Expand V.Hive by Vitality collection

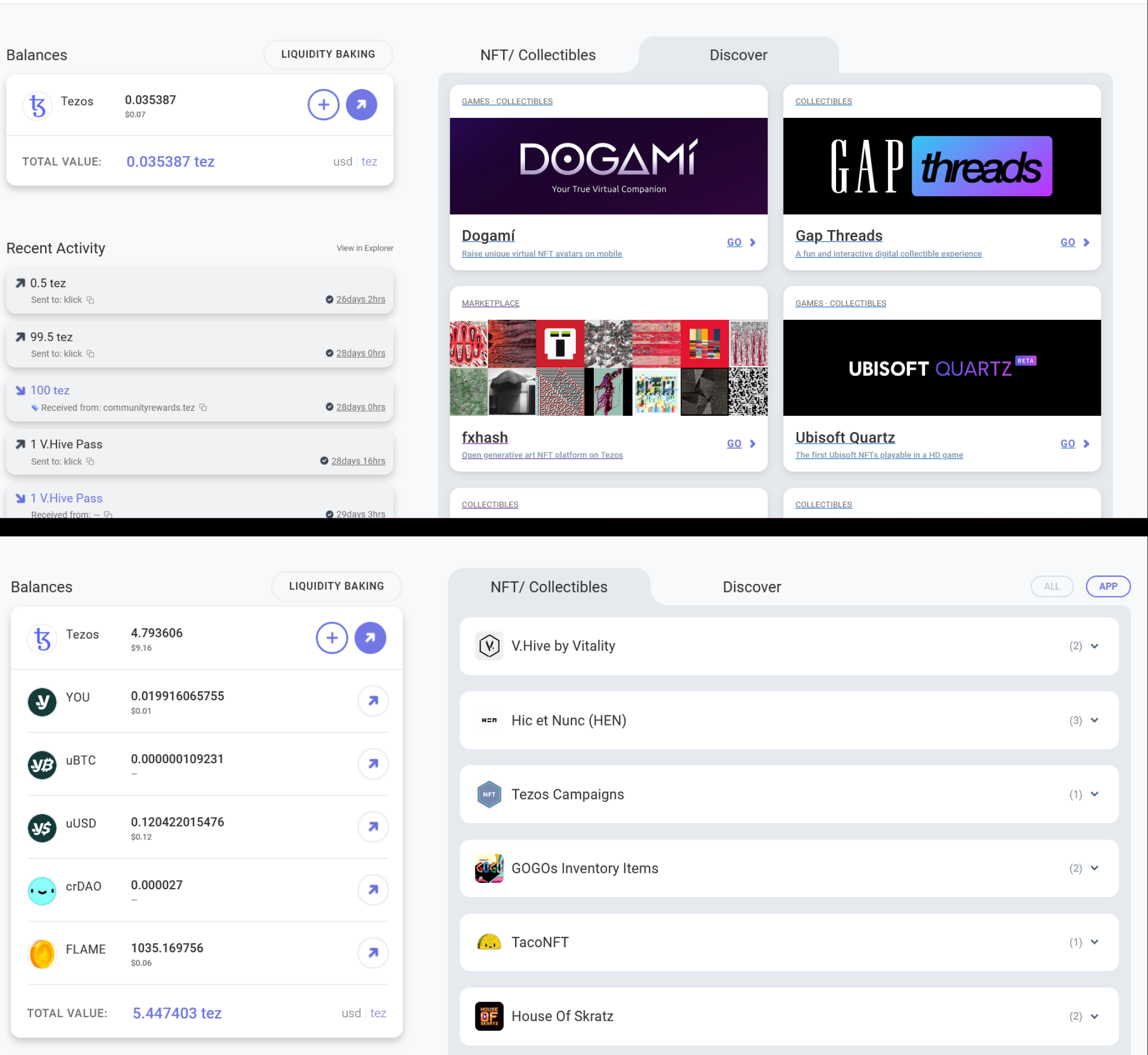coord(1094,645)
